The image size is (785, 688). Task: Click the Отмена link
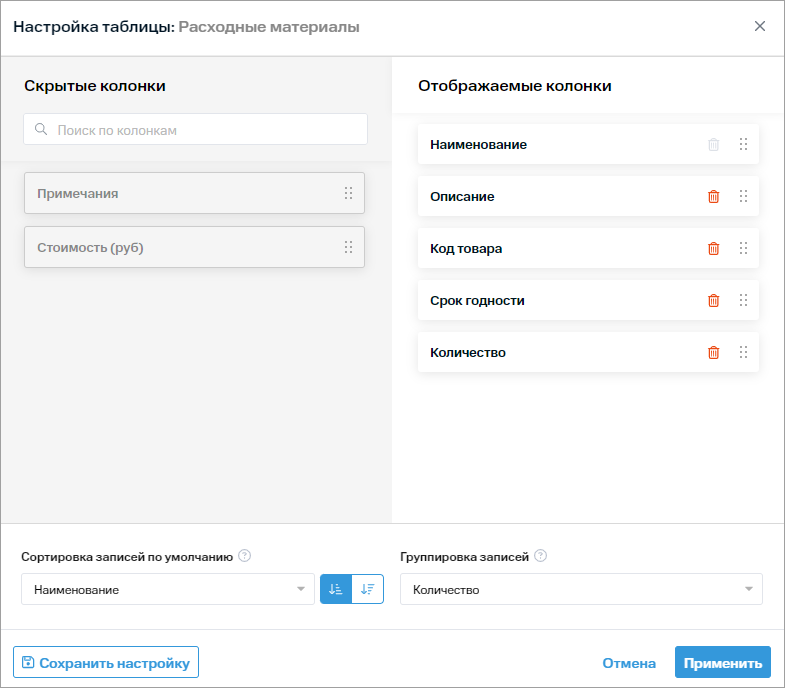click(629, 663)
